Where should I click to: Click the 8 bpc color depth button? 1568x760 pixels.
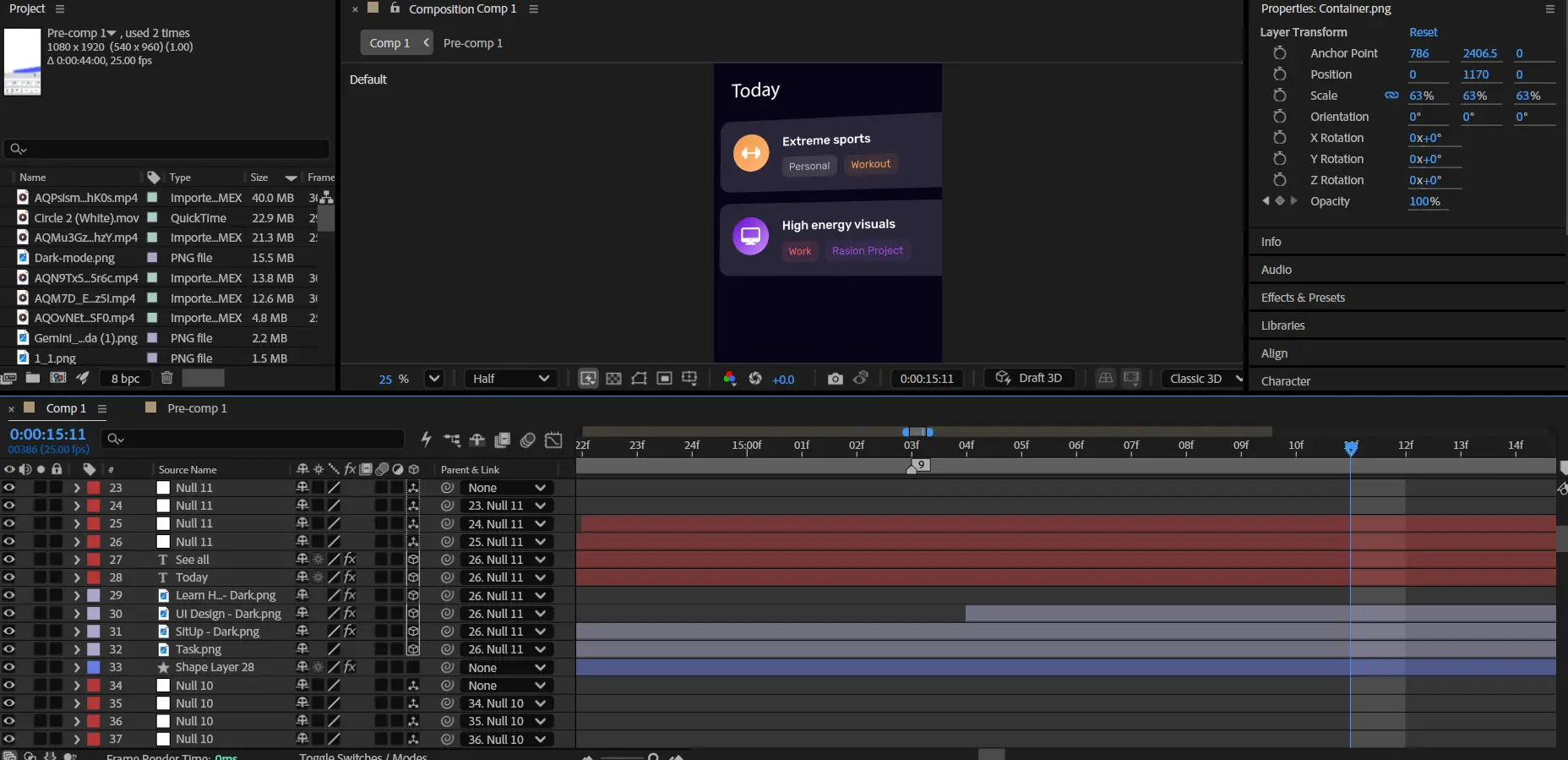(x=125, y=379)
